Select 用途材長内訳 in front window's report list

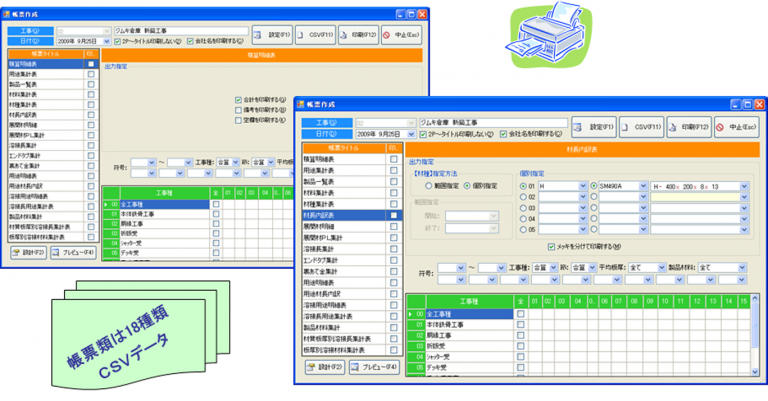click(345, 294)
